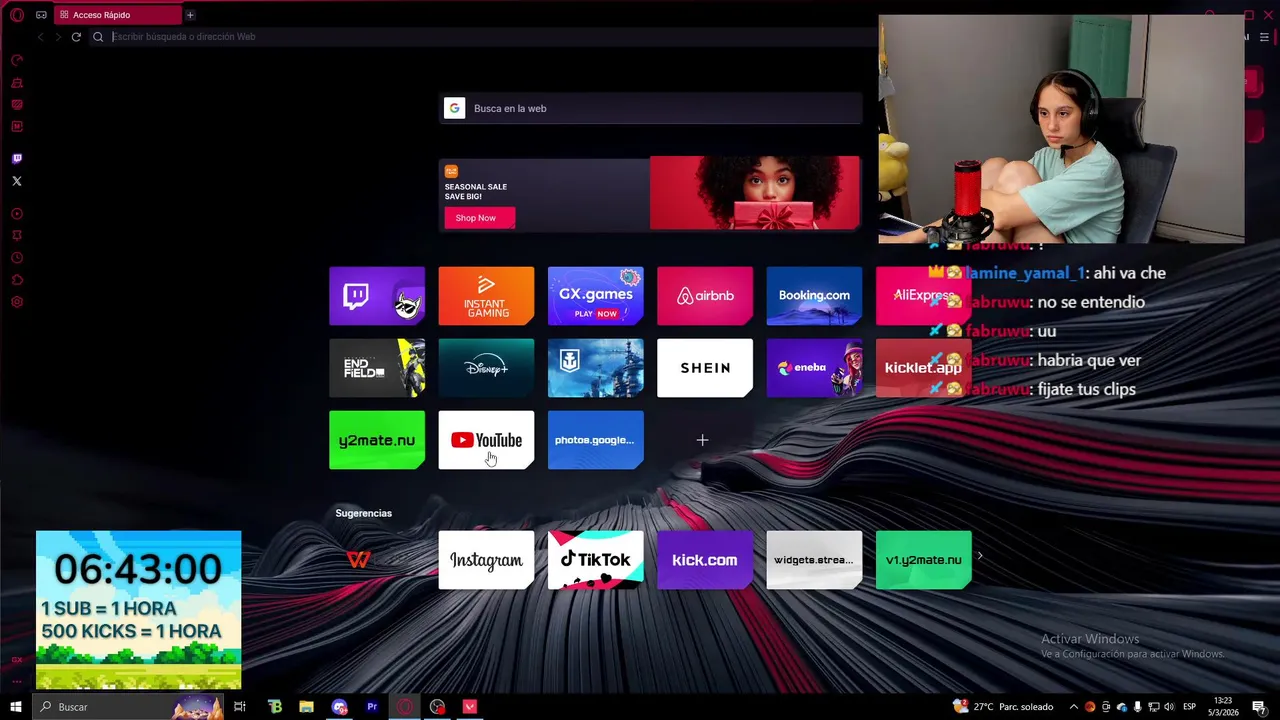This screenshot has width=1280, height=720.
Task: Open History clock icon in sidebar
Action: [17, 258]
